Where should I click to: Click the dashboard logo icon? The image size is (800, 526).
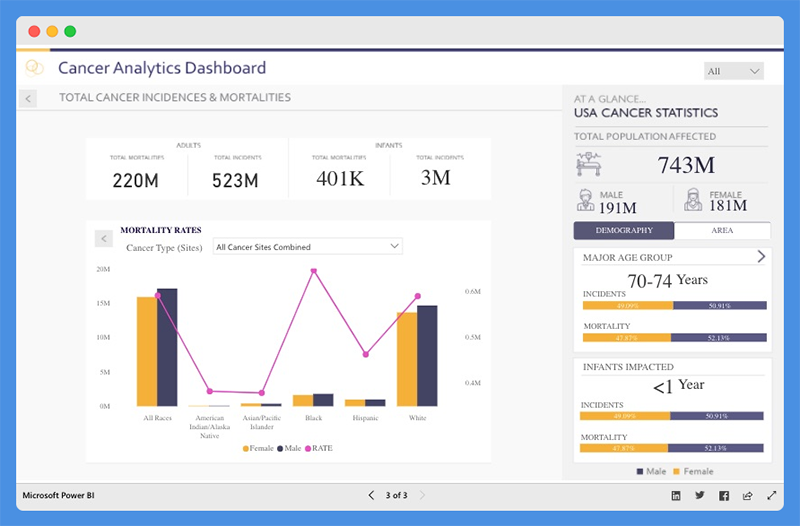coord(35,68)
